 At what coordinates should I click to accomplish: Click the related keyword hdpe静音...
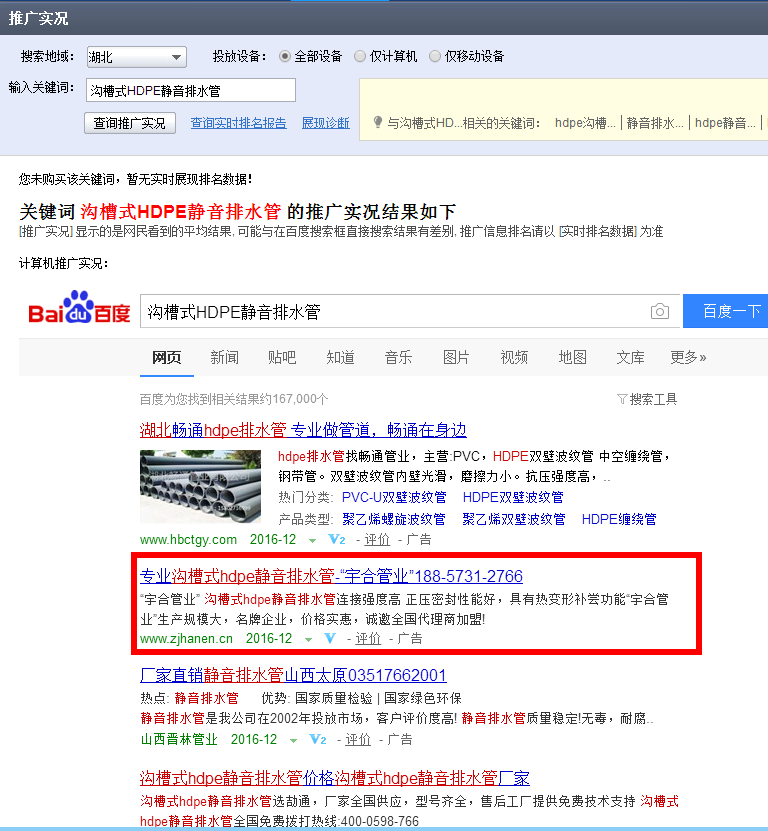click(x=725, y=123)
